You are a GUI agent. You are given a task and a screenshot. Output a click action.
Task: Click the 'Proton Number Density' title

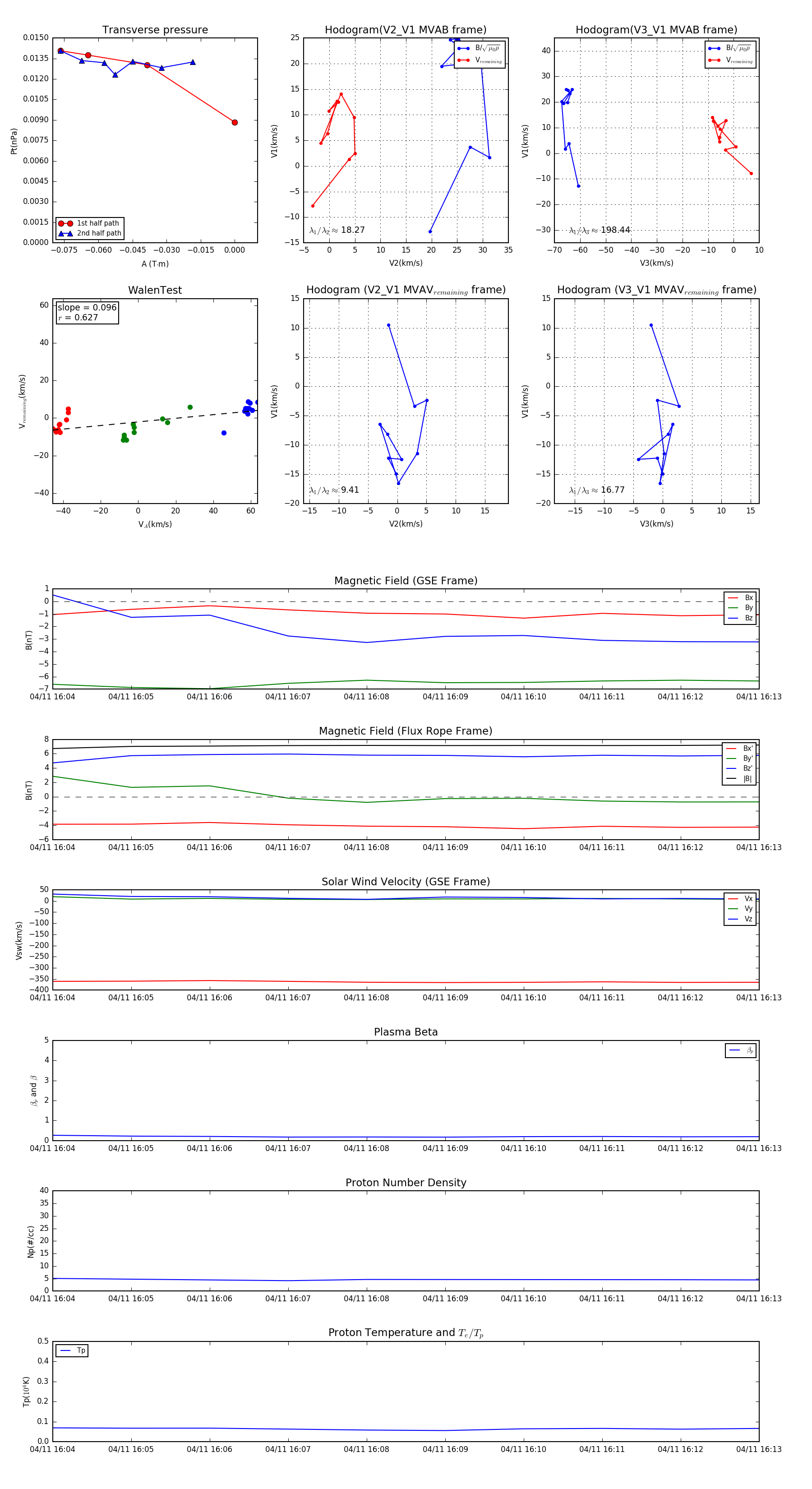pyautogui.click(x=406, y=1183)
